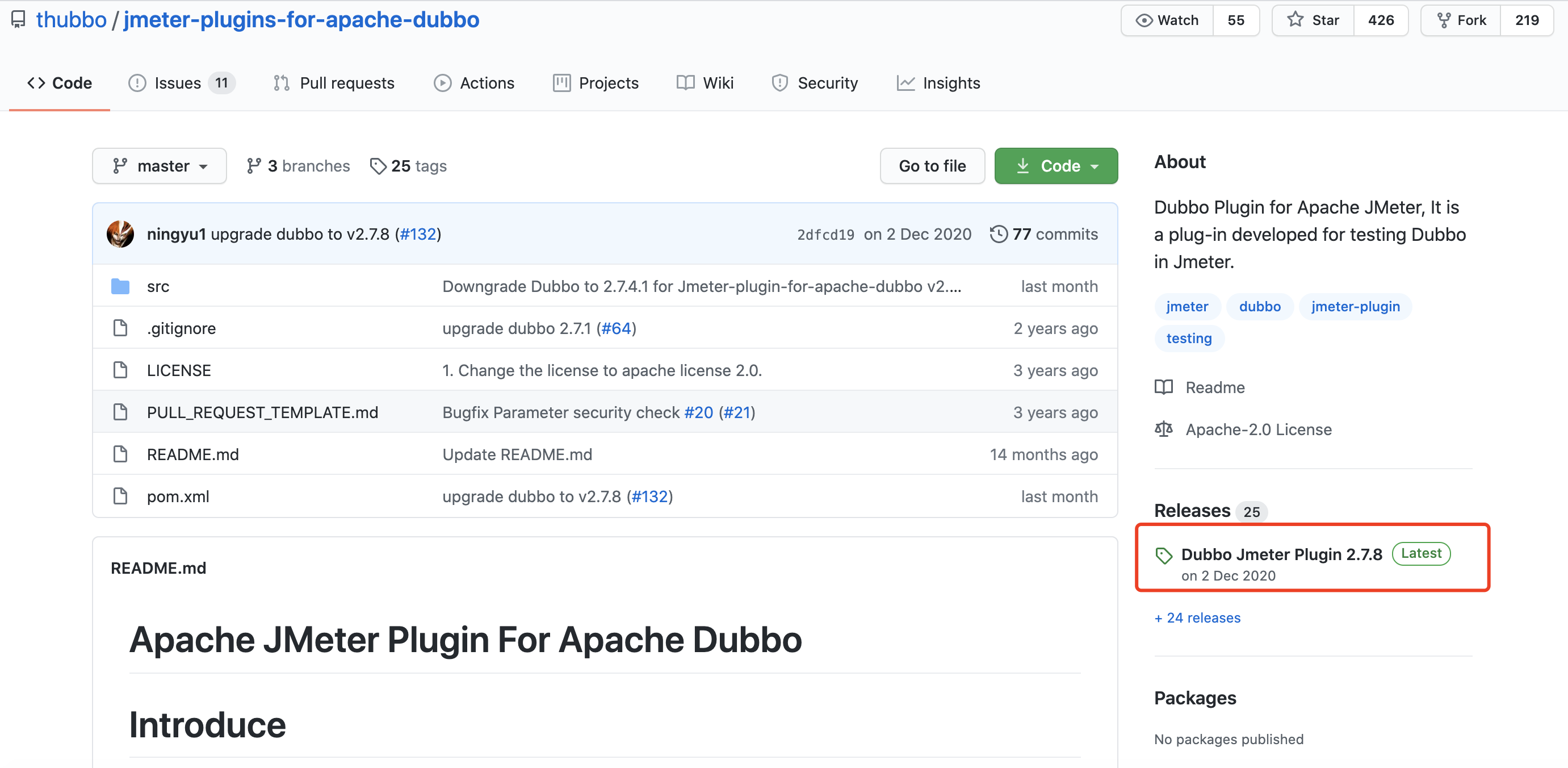Open the Pull requests tab
This screenshot has height=768, width=1568.
pos(334,83)
